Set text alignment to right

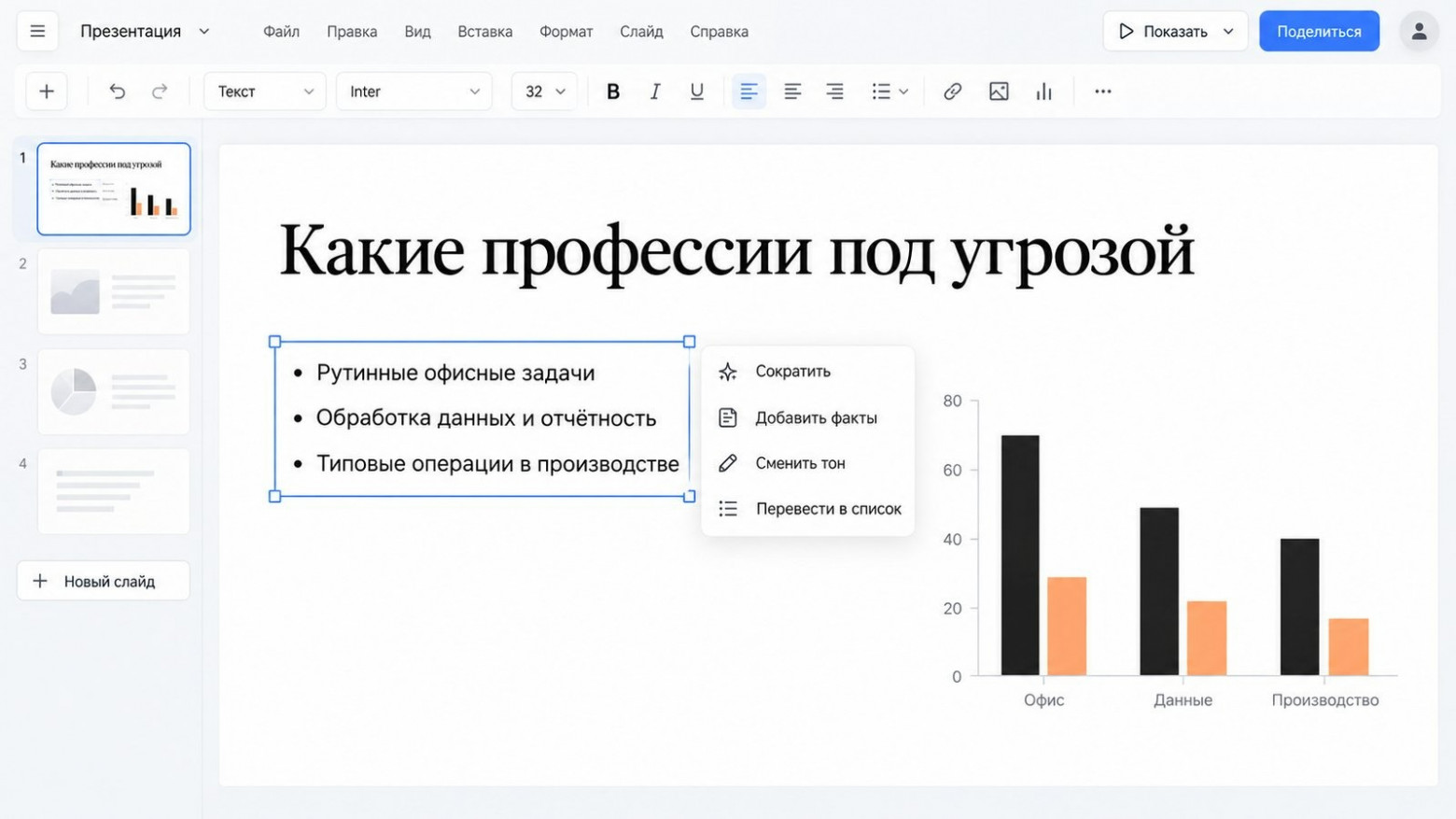click(x=834, y=92)
